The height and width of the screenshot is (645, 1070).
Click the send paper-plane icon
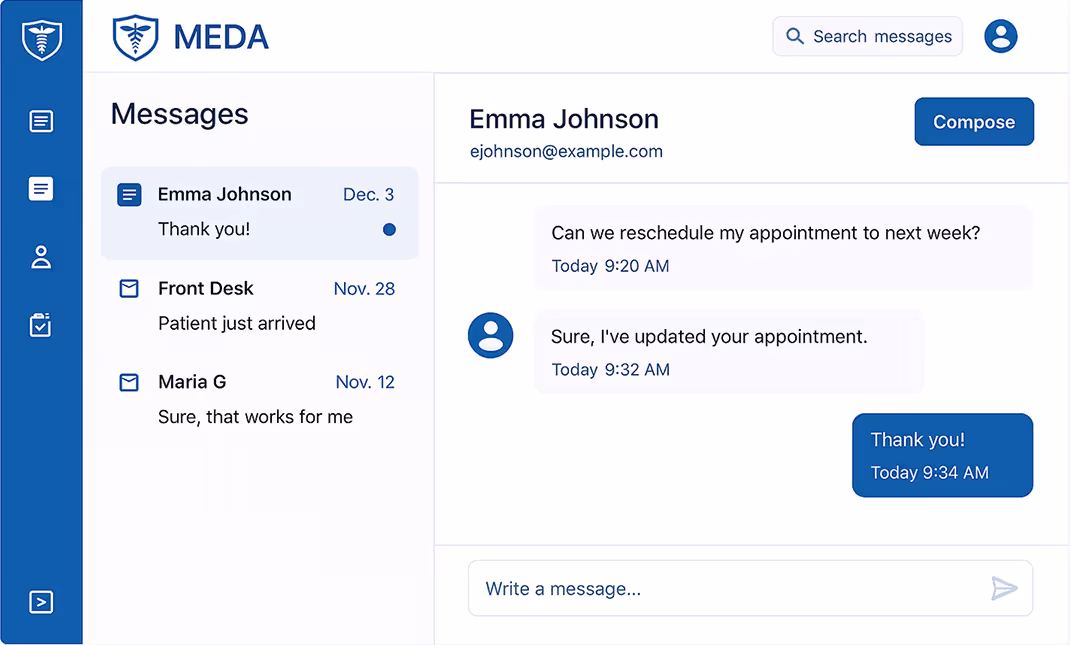point(1004,588)
